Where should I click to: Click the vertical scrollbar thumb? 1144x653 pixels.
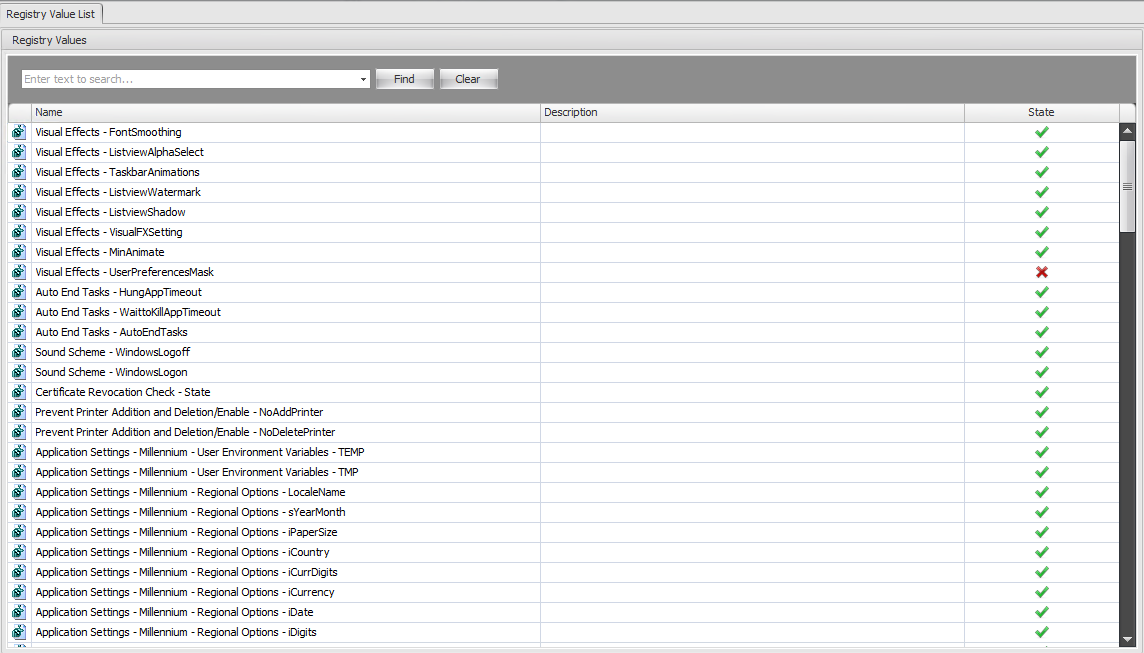pyautogui.click(x=1127, y=186)
